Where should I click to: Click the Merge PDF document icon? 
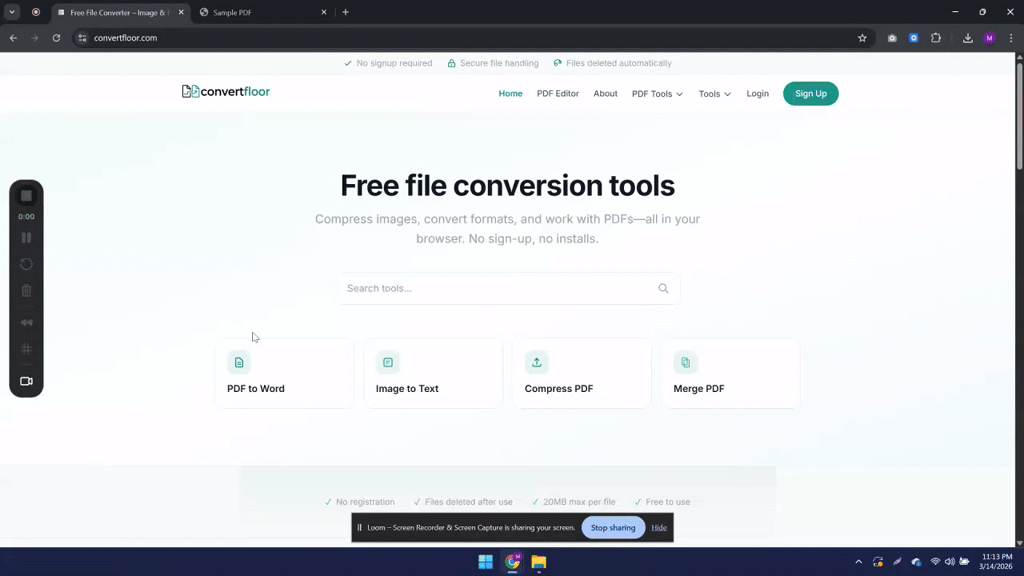coord(685,362)
